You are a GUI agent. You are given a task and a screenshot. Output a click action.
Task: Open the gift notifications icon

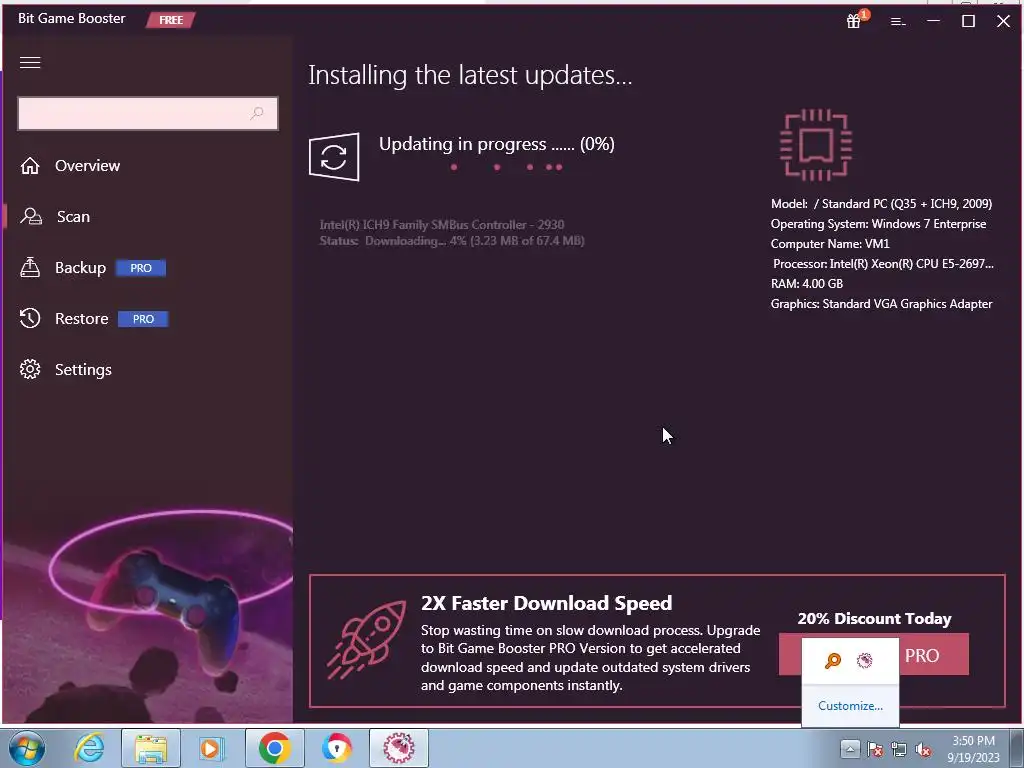click(x=854, y=21)
